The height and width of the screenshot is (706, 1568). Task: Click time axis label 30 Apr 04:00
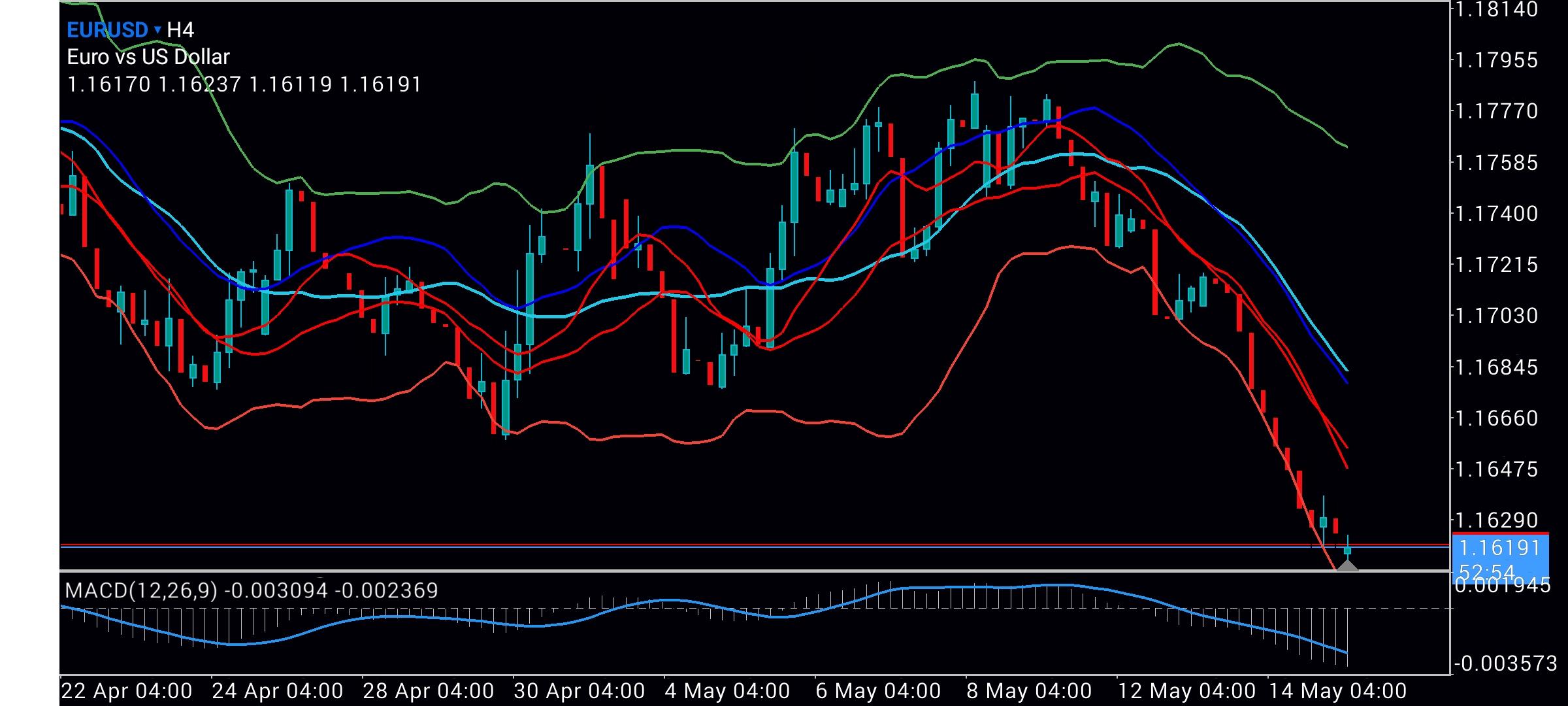click(580, 691)
